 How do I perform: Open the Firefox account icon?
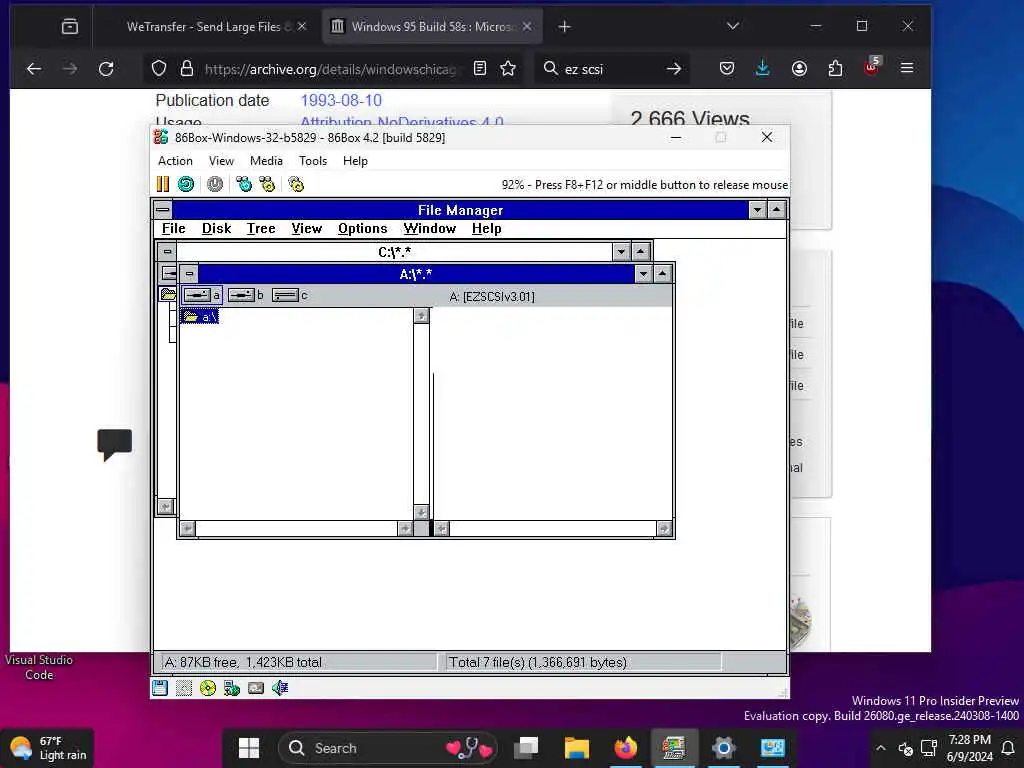799,69
